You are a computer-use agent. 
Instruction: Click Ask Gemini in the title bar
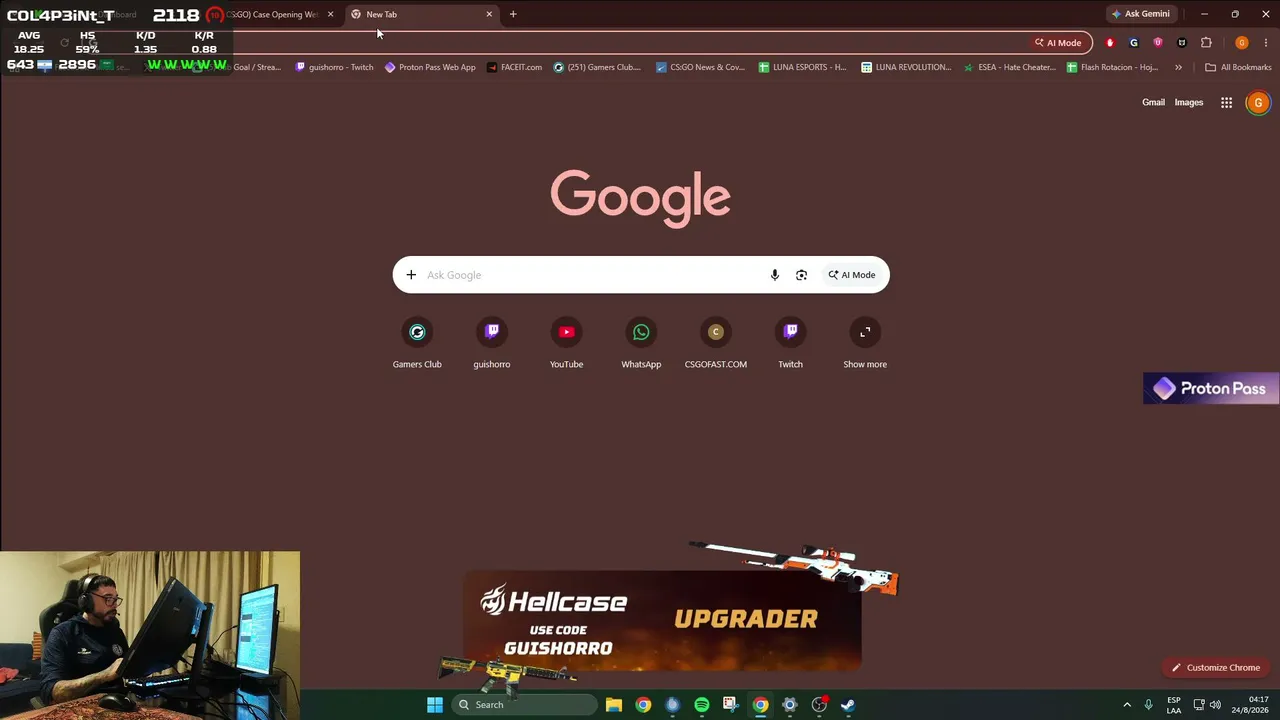(x=1141, y=14)
